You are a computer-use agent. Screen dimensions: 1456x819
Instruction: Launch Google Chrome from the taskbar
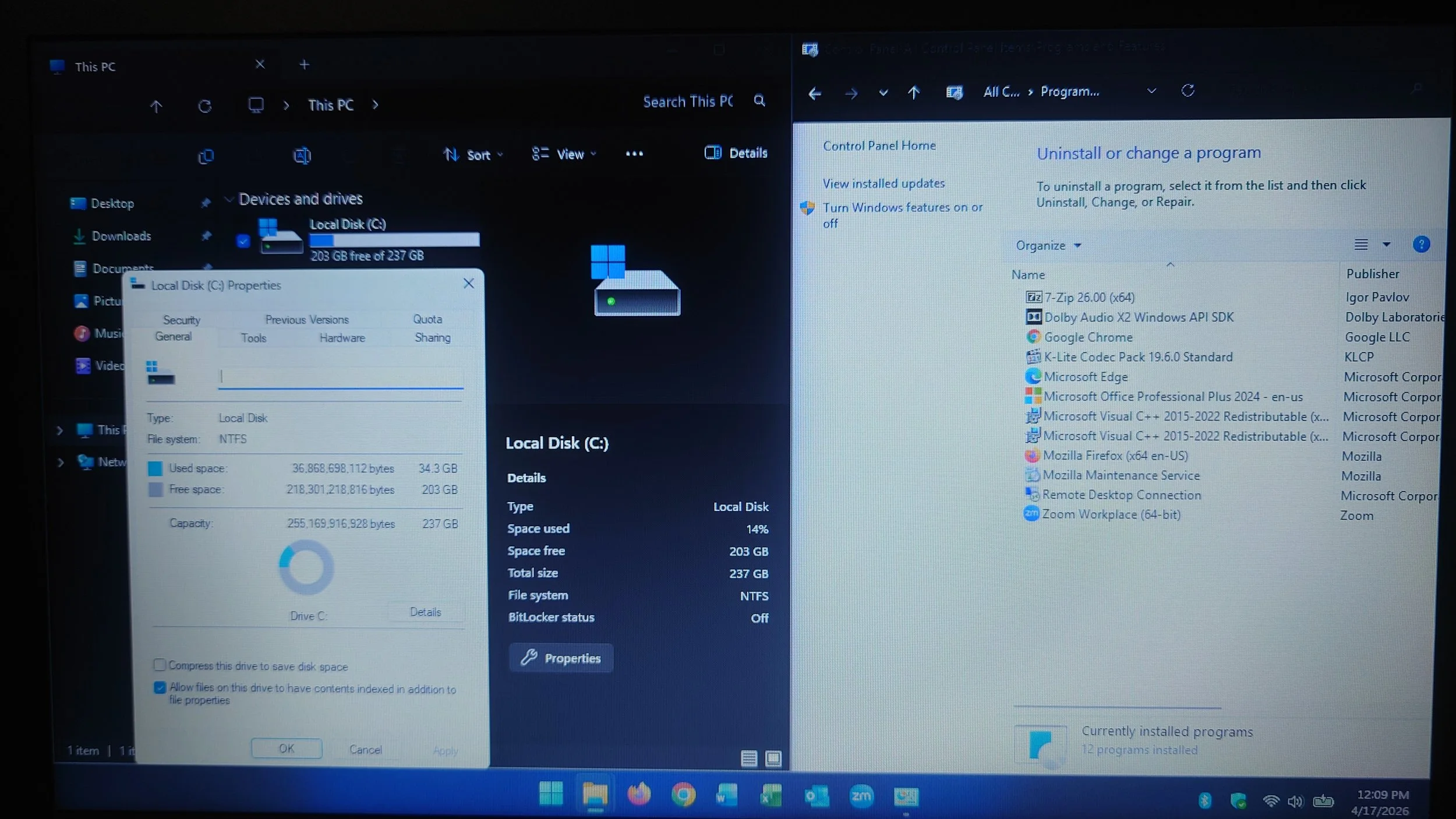pyautogui.click(x=683, y=795)
